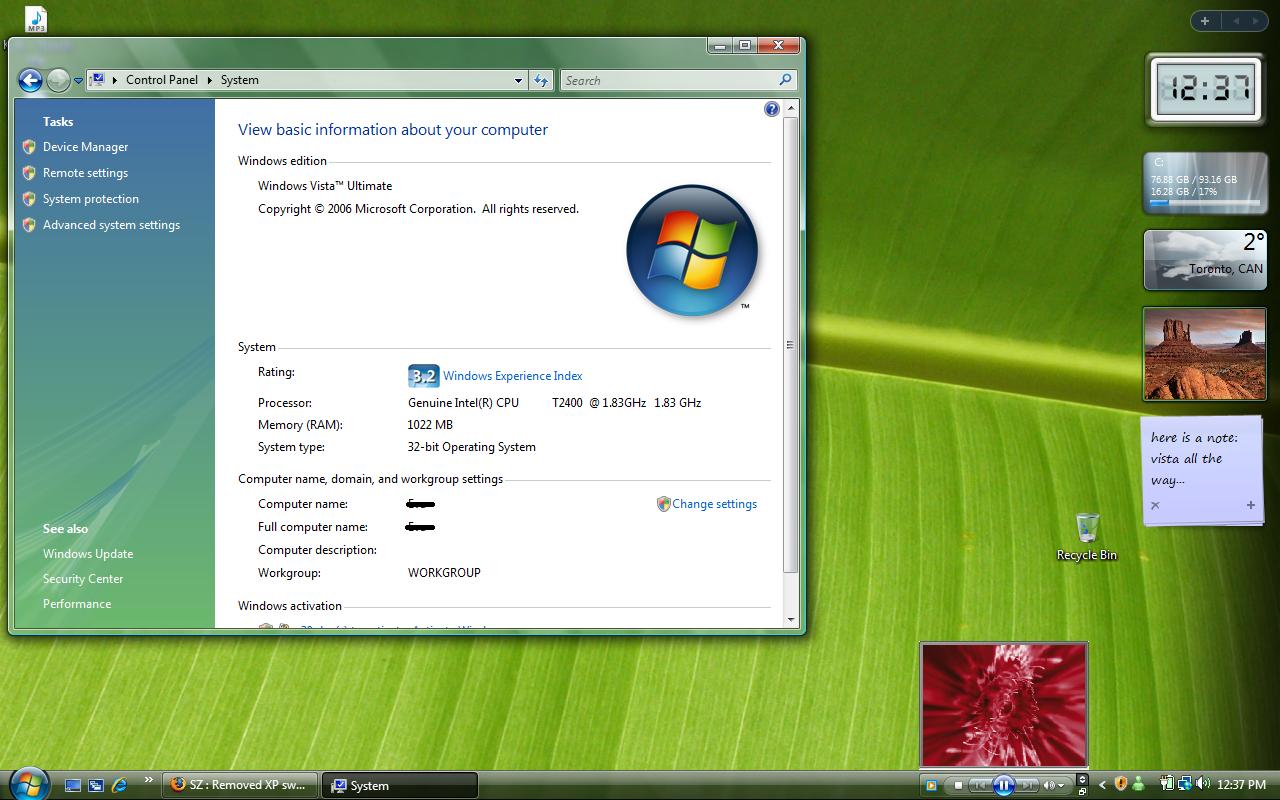Open the blue Help question mark
The image size is (1280, 800).
771,109
